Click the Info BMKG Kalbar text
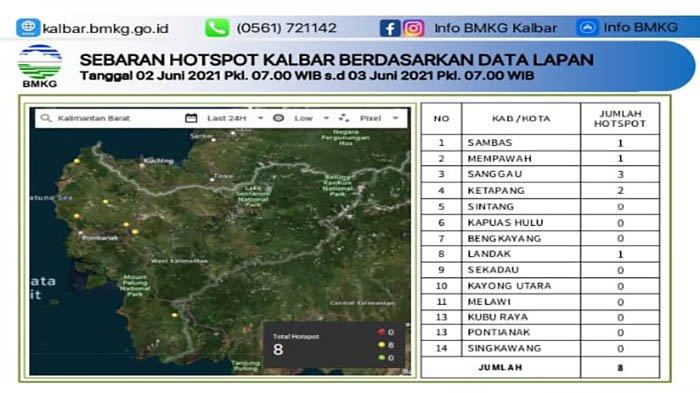This screenshot has width=700, height=393. (x=496, y=28)
